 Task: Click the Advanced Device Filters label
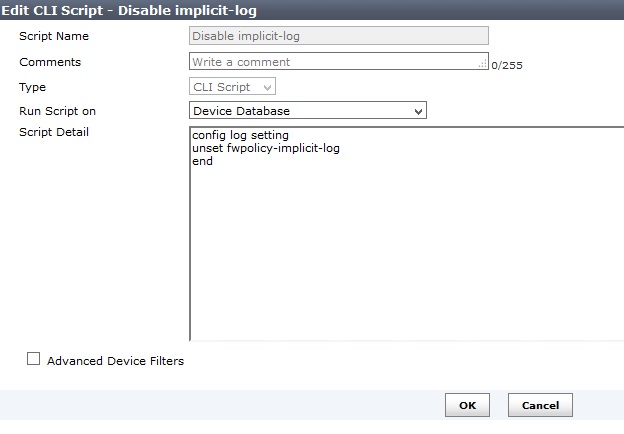pyautogui.click(x=115, y=360)
